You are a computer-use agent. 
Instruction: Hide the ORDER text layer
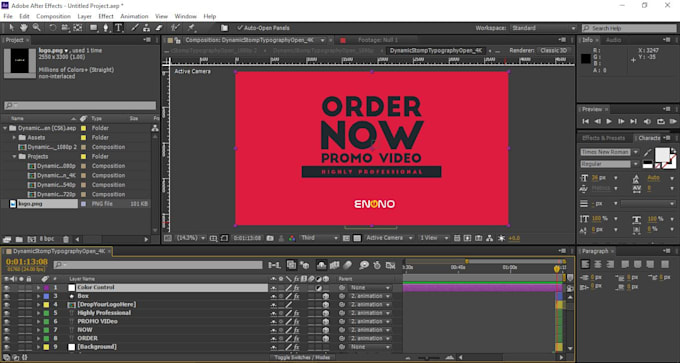[7, 338]
